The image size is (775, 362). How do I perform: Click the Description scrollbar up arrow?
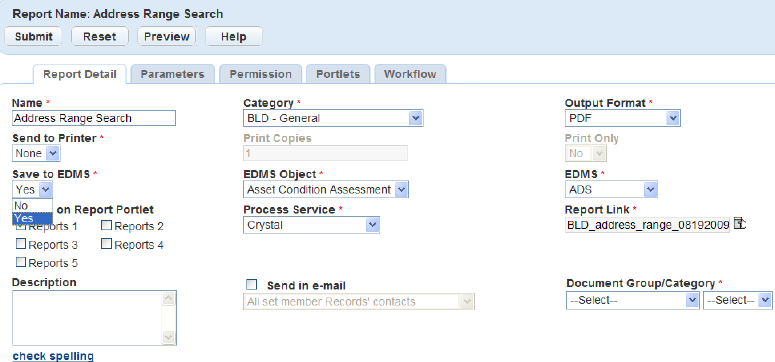(x=169, y=298)
